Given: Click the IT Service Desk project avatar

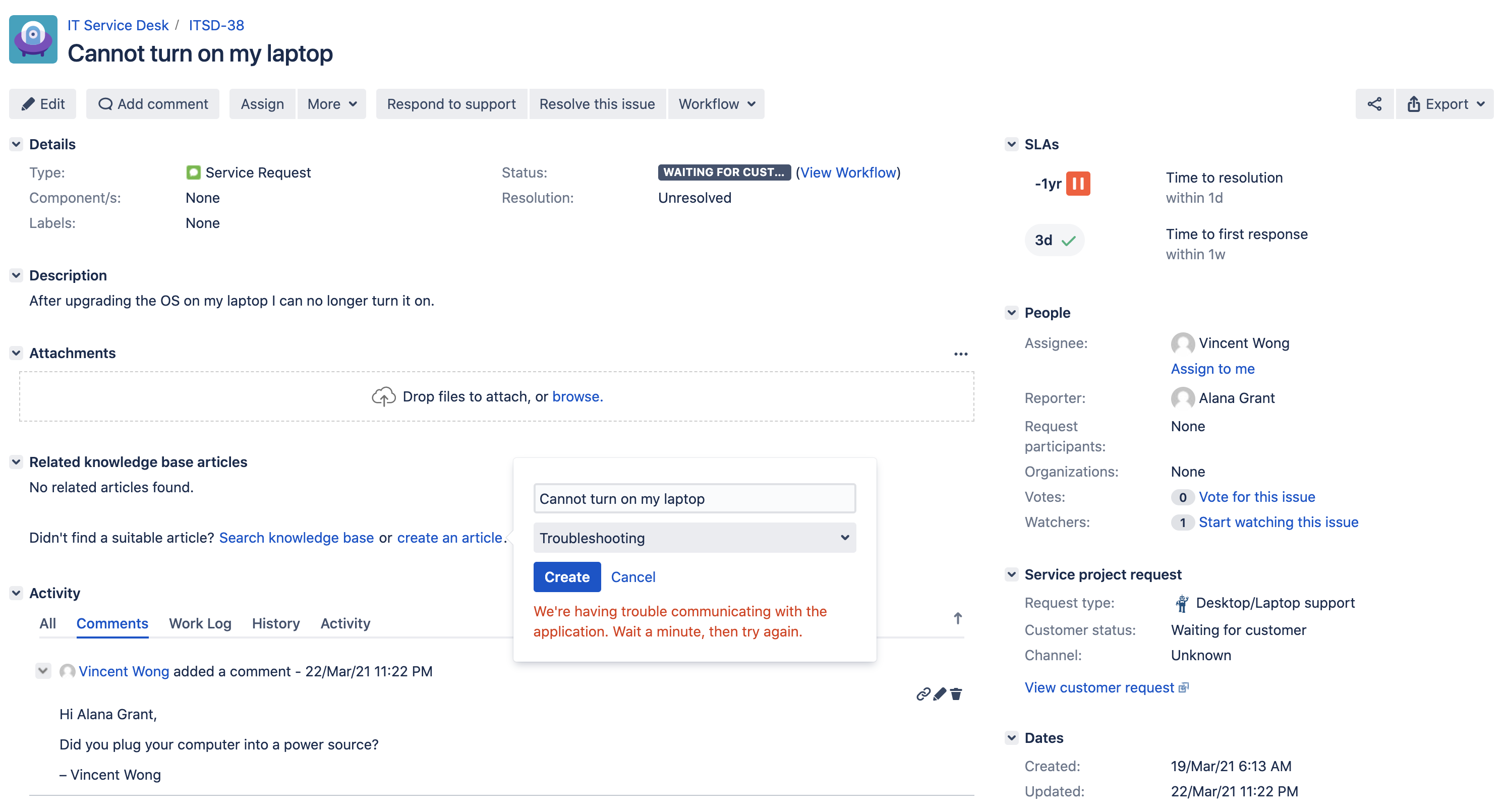Looking at the screenshot, I should 33,39.
